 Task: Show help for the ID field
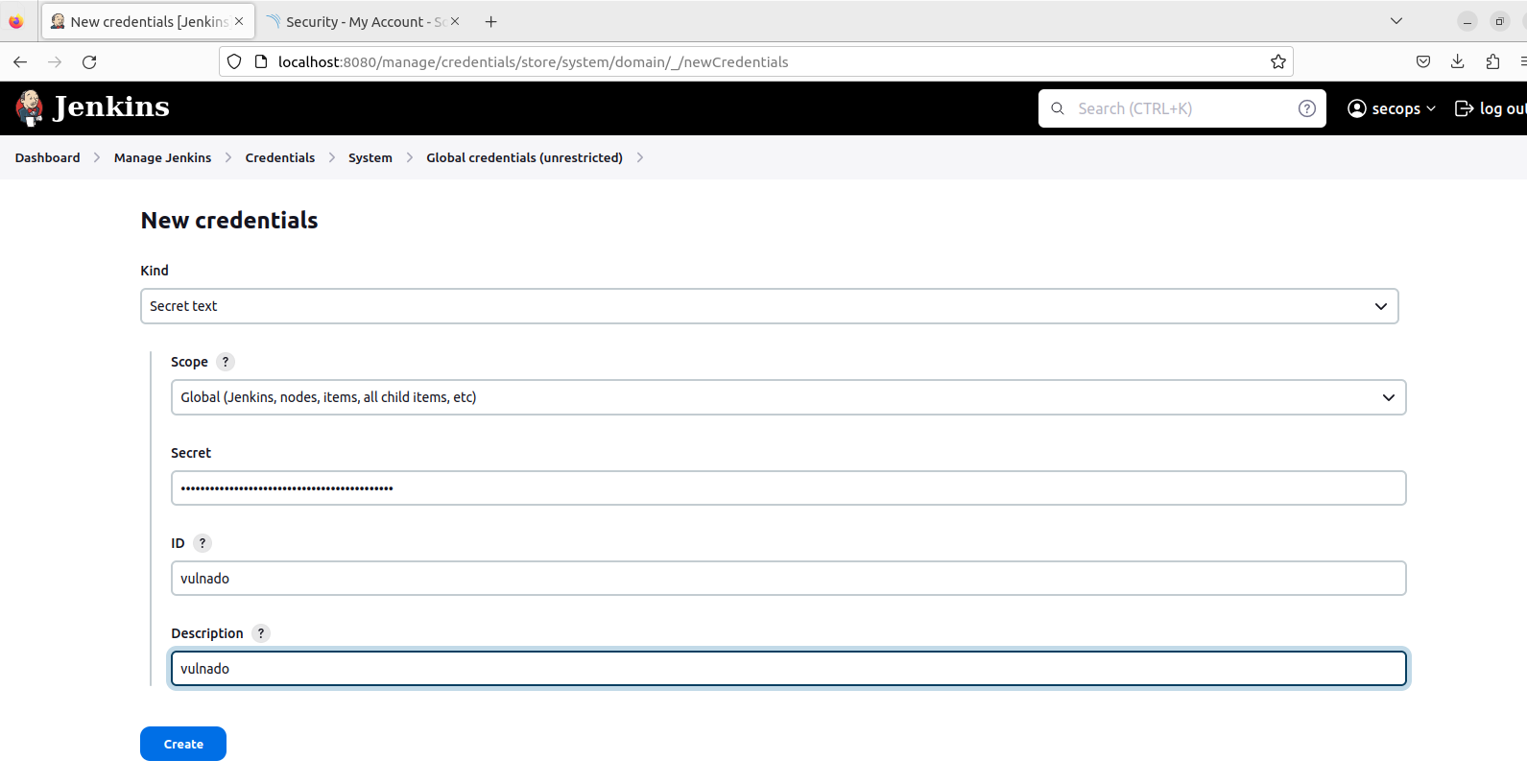tap(203, 543)
